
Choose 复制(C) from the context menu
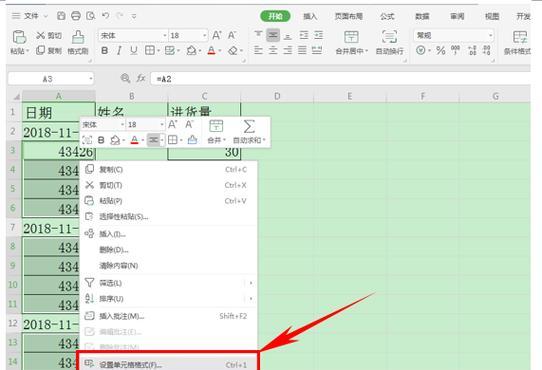point(169,169)
